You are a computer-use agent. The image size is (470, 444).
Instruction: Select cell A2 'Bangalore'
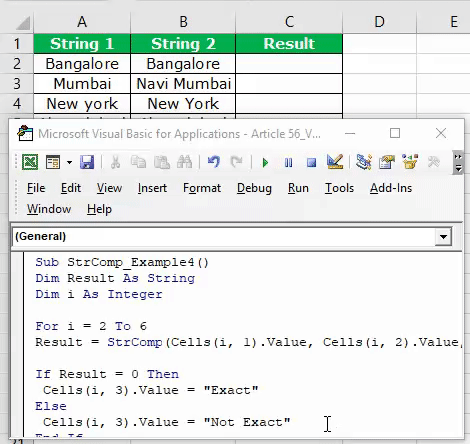click(x=82, y=64)
